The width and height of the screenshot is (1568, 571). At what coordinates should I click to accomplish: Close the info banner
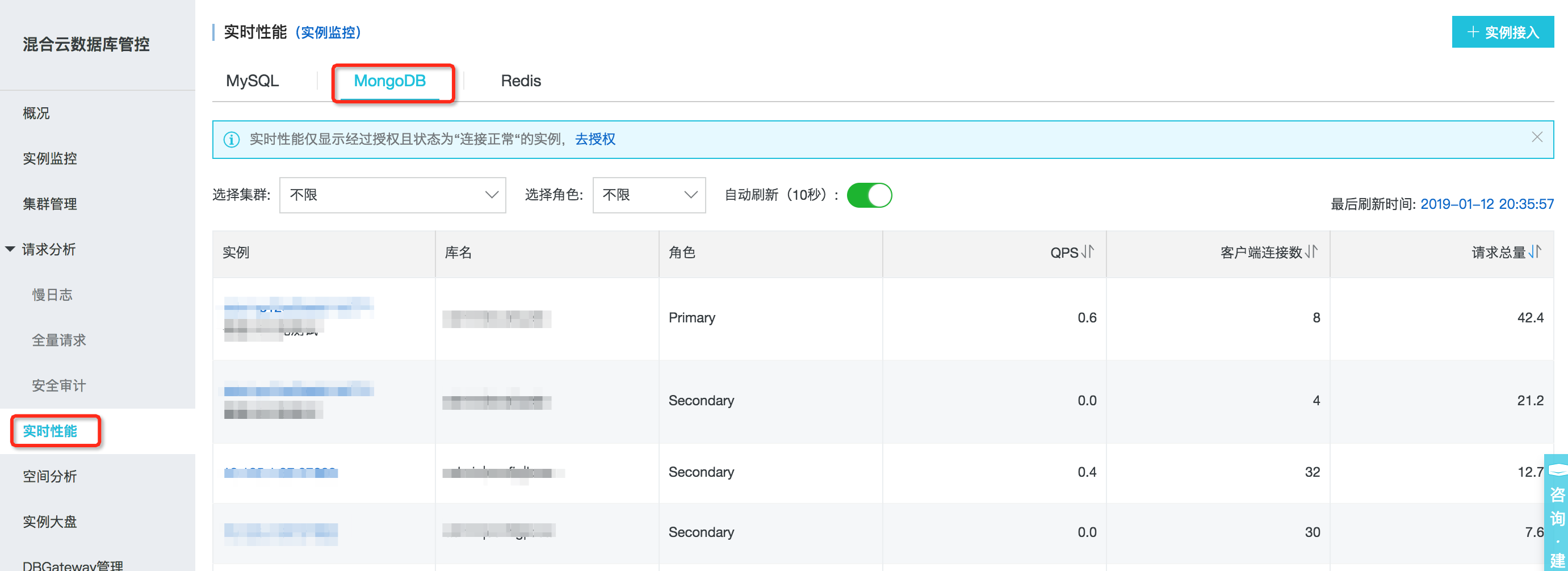pyautogui.click(x=1537, y=137)
